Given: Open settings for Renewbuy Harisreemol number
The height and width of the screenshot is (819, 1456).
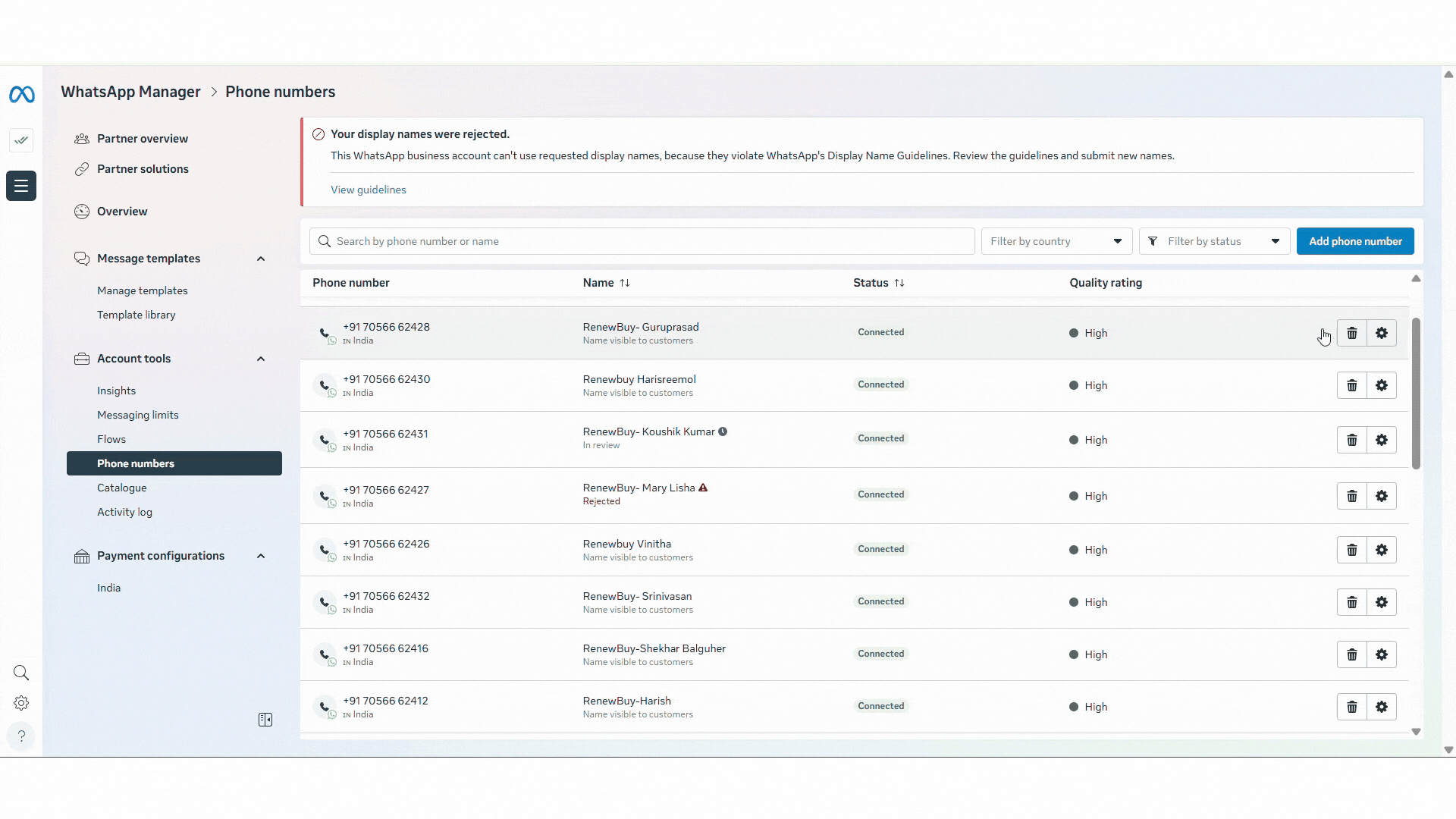Looking at the screenshot, I should point(1381,385).
